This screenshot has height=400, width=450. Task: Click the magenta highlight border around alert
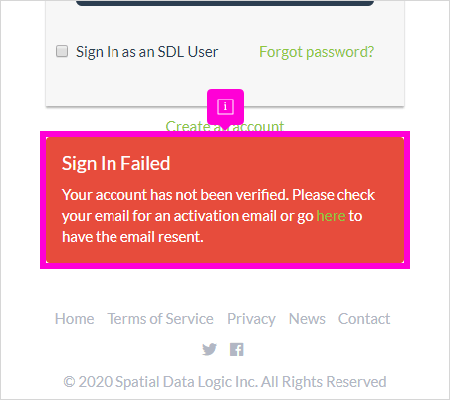coord(225,266)
